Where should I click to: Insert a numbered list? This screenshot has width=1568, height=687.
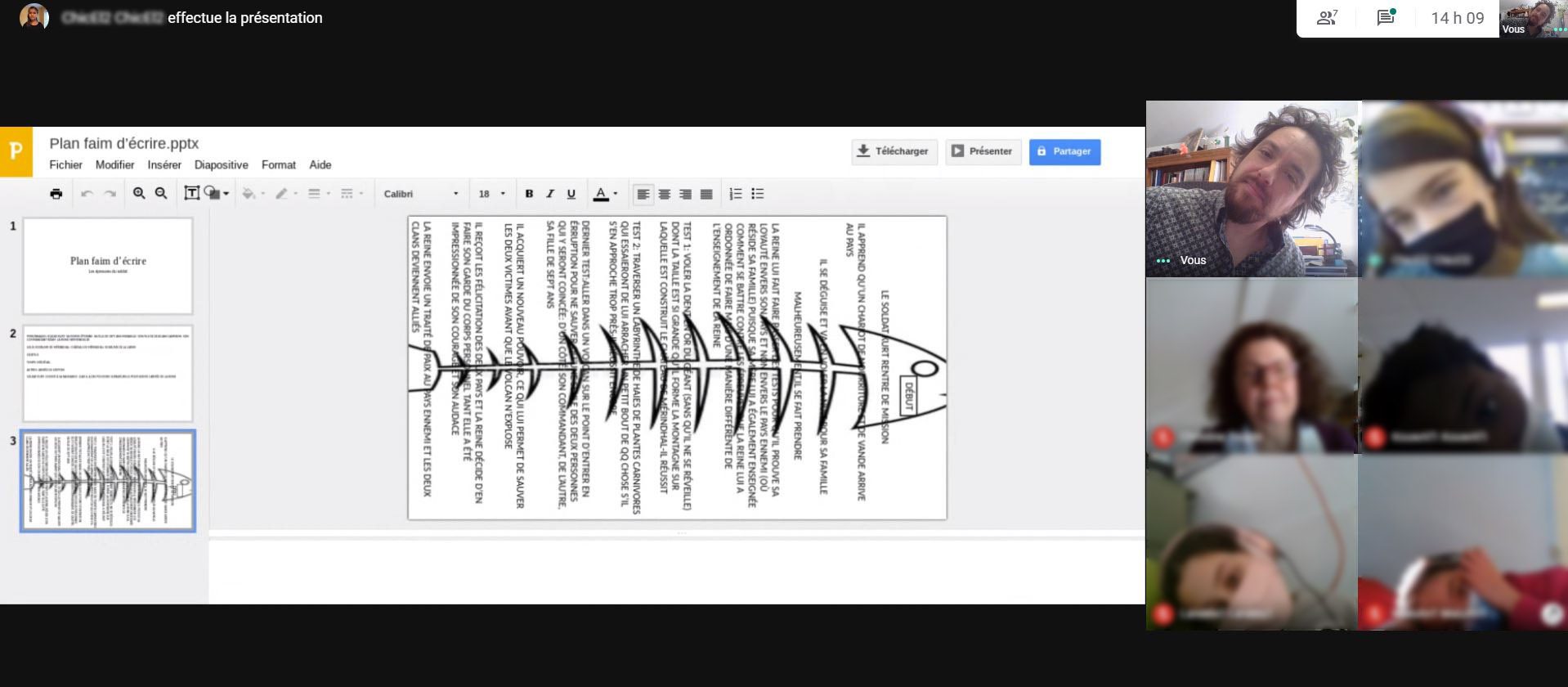[736, 194]
